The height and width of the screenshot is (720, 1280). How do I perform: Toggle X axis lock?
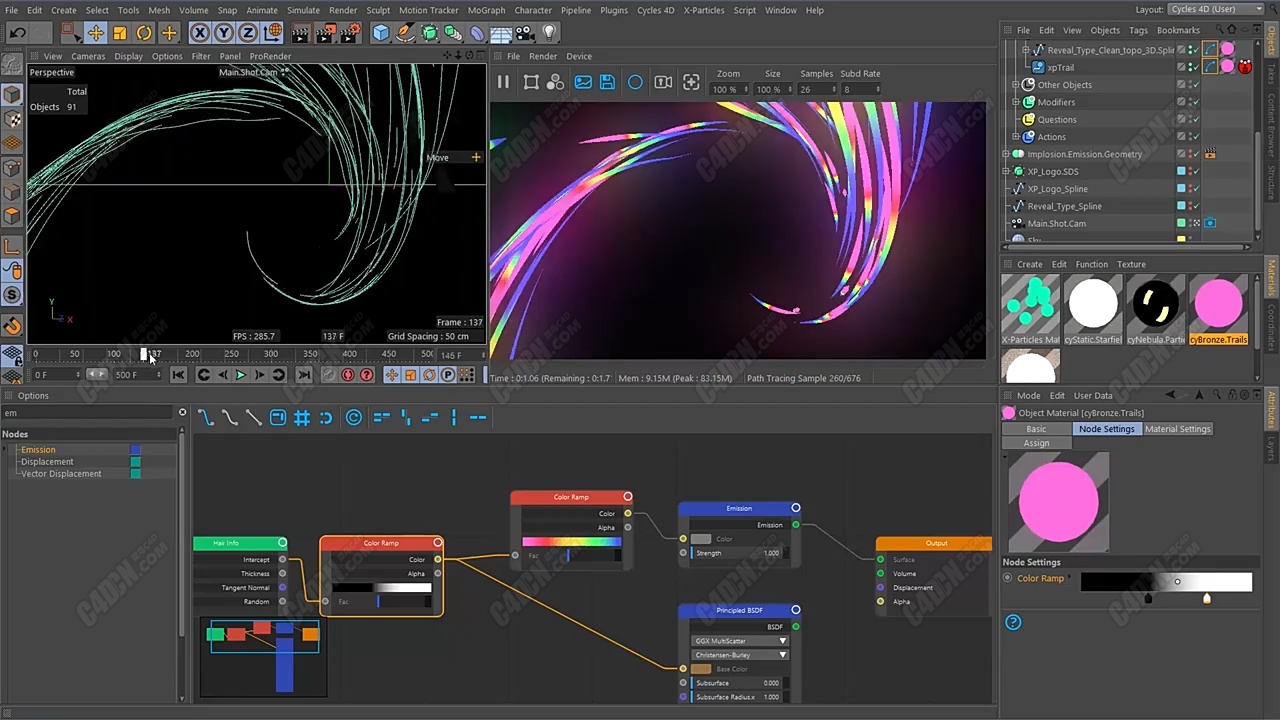200,33
